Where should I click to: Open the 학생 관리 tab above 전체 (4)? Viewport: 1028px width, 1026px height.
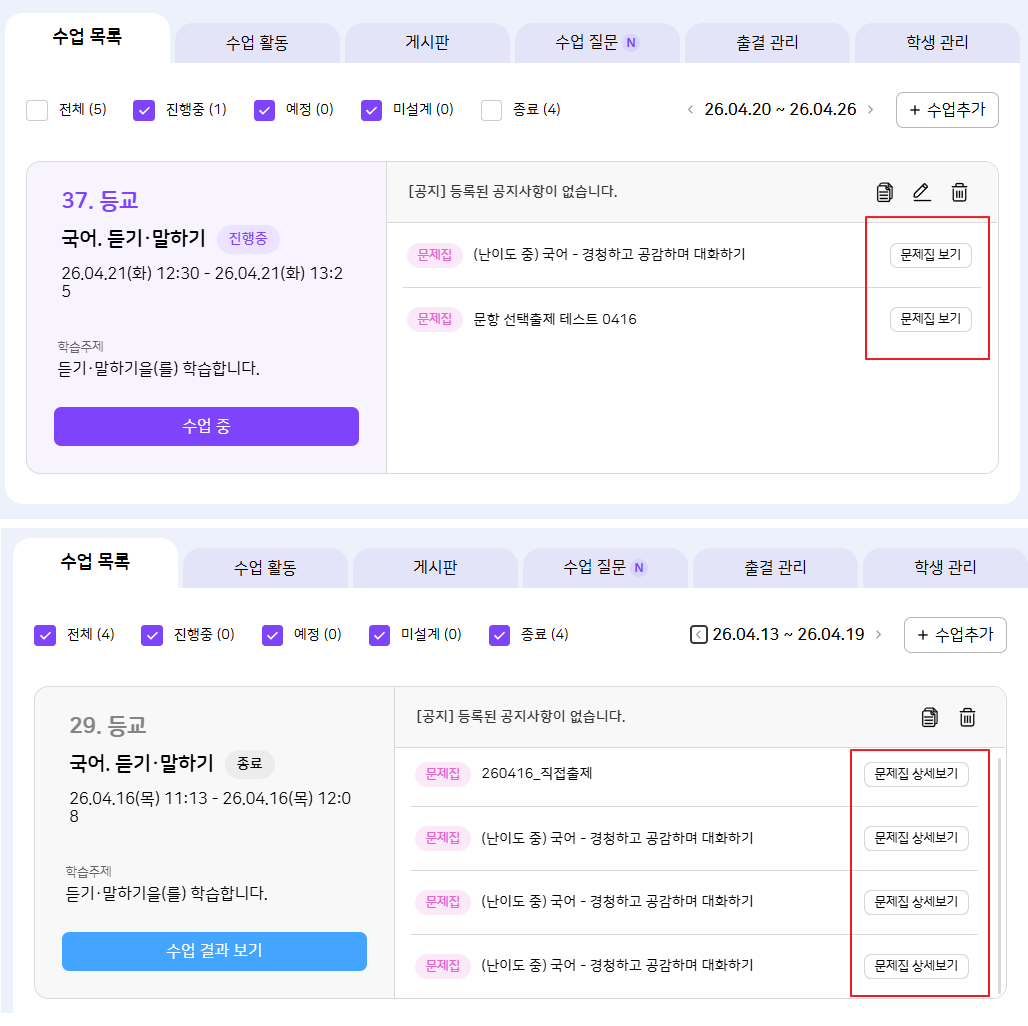945,567
